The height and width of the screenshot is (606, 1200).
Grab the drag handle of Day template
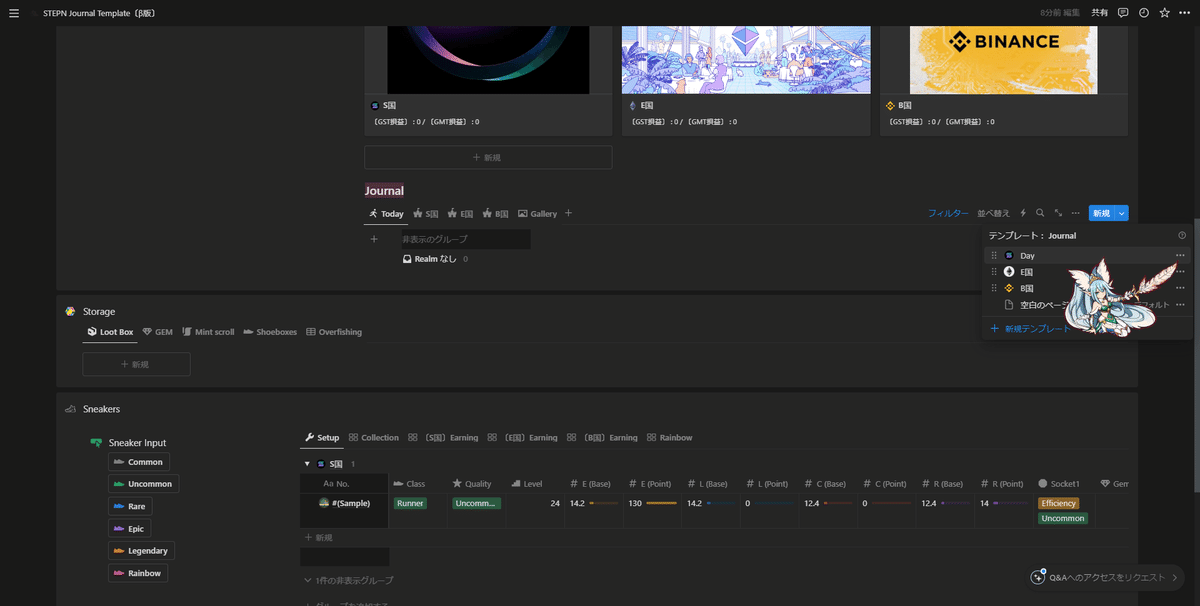(994, 256)
